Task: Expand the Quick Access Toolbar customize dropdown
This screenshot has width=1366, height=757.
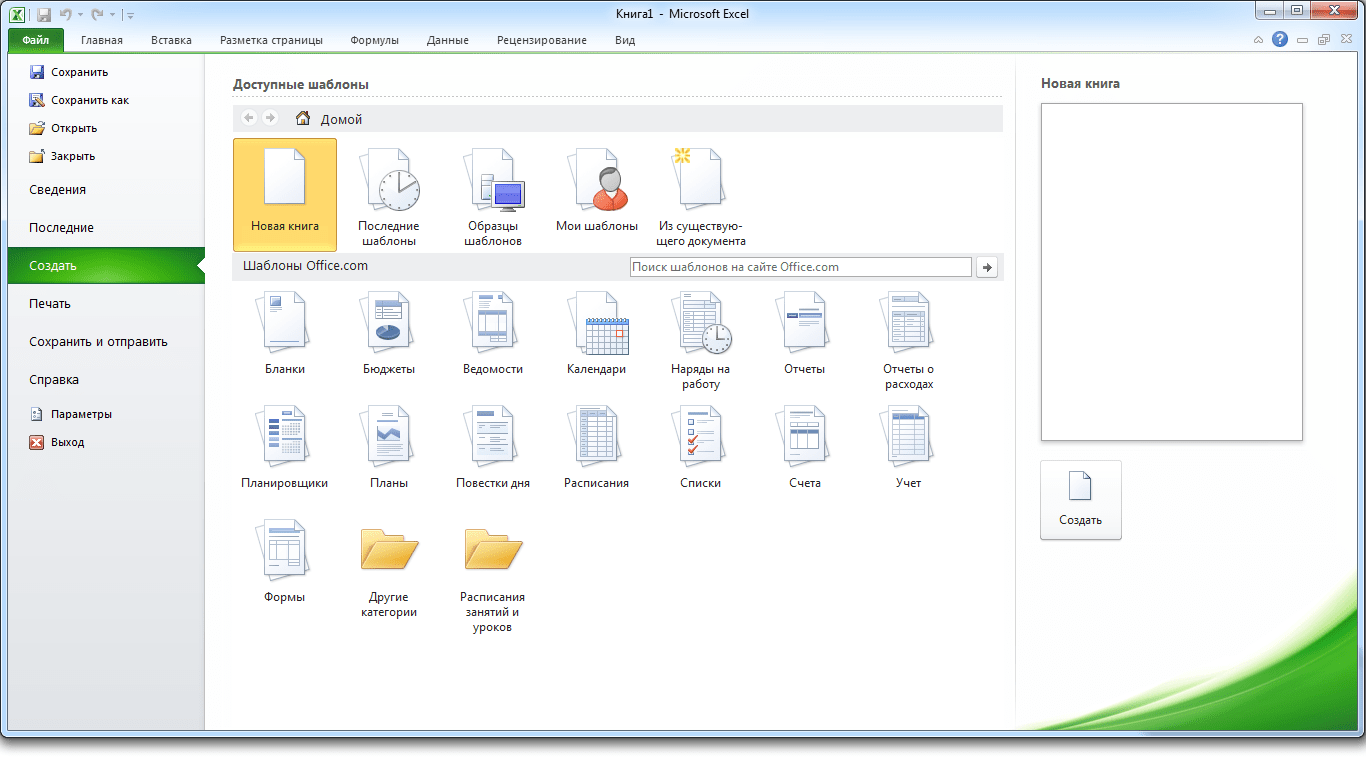Action: 131,15
